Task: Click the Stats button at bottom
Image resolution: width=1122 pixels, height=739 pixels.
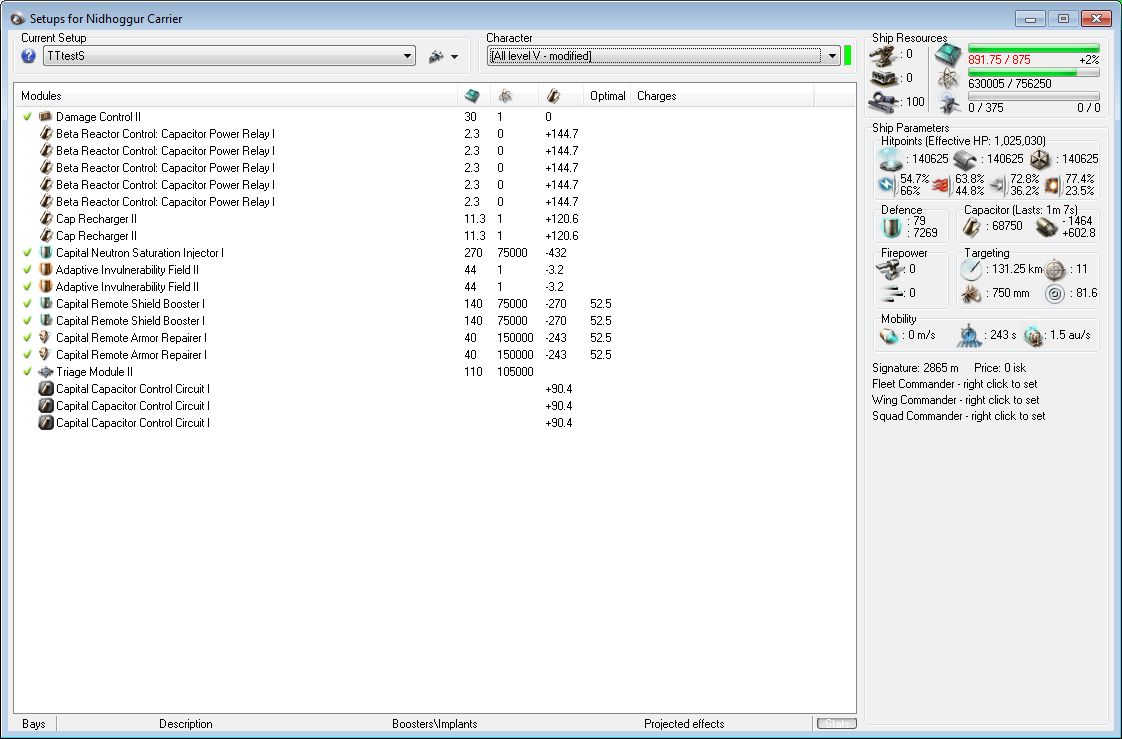Action: pos(836,724)
